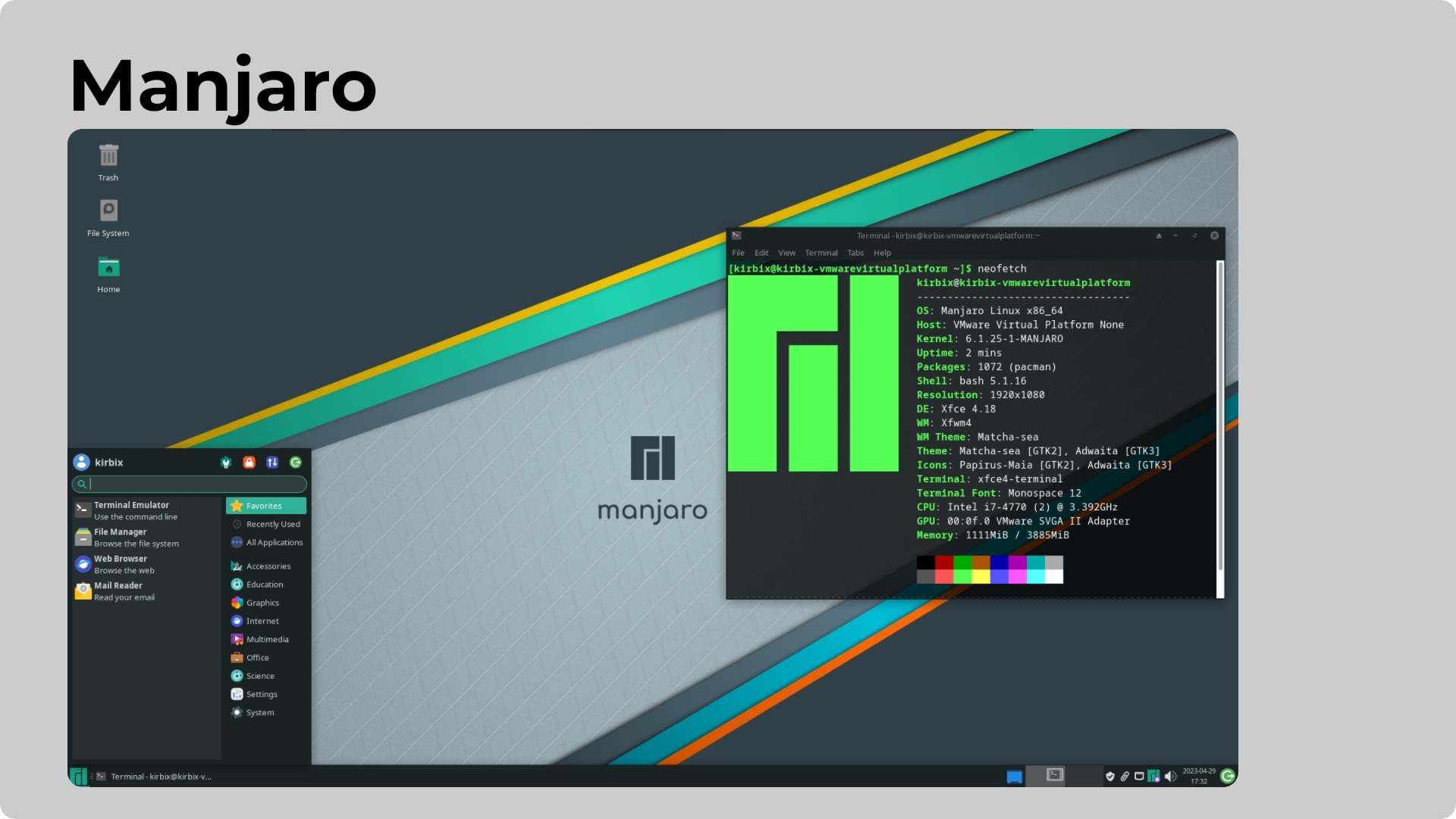1456x819 pixels.
Task: Open the Trash desktop icon
Action: (x=108, y=162)
